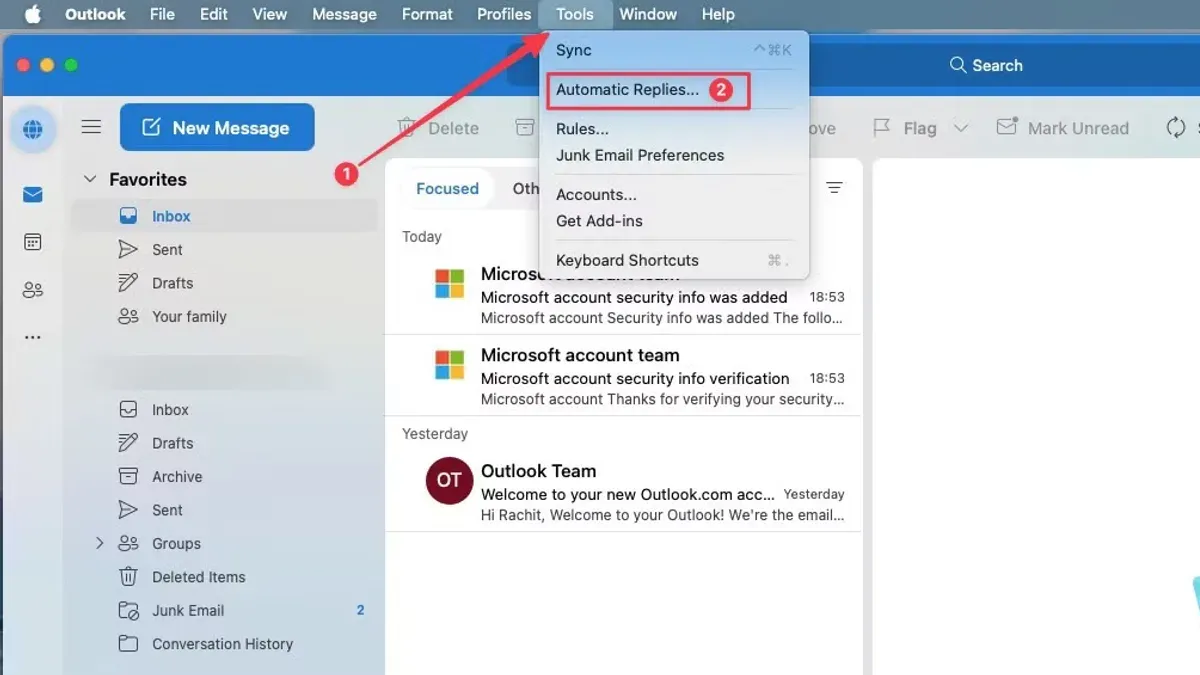Collapse the Favorites section

click(90, 180)
